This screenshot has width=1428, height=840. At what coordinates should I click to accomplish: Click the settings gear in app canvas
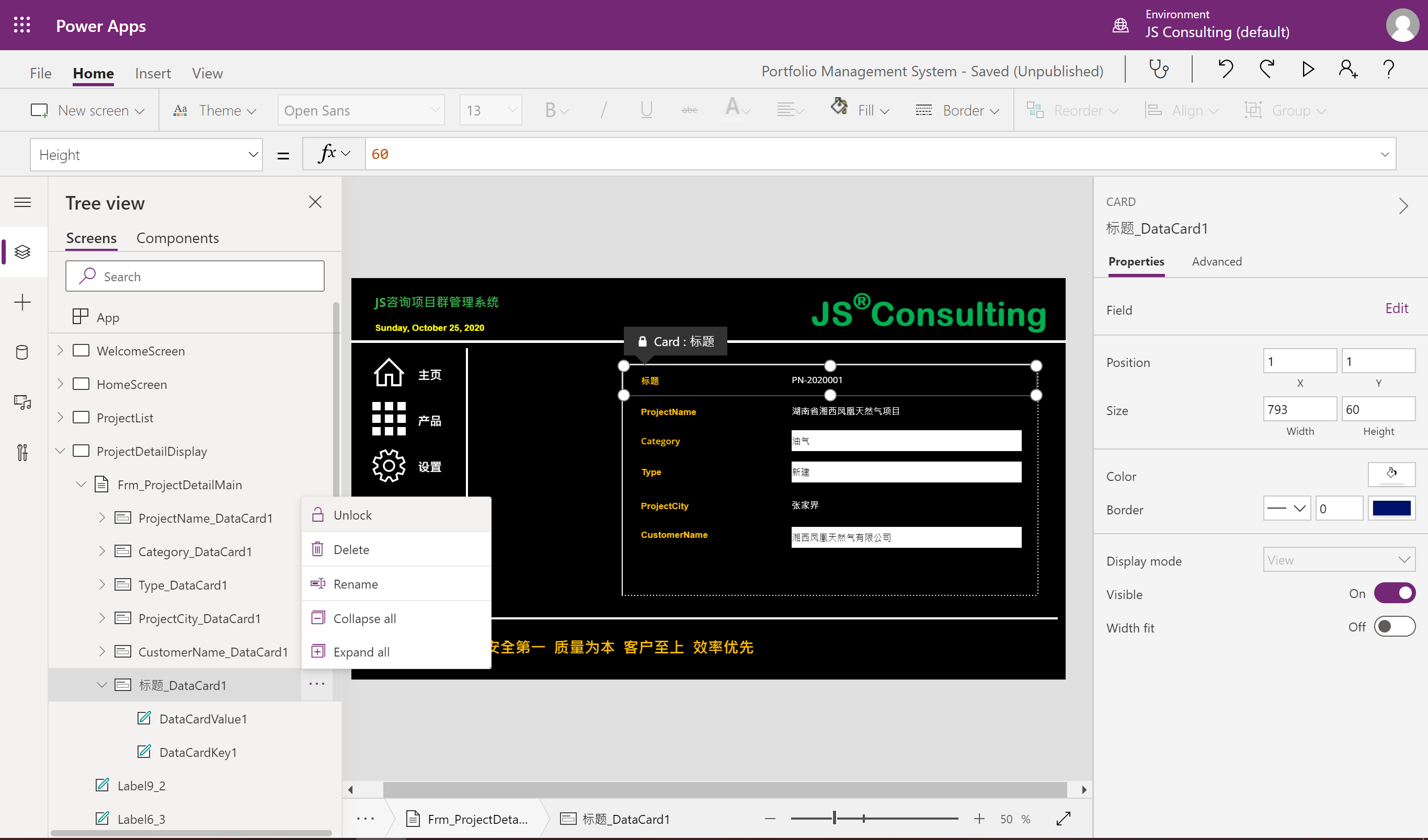coord(389,466)
